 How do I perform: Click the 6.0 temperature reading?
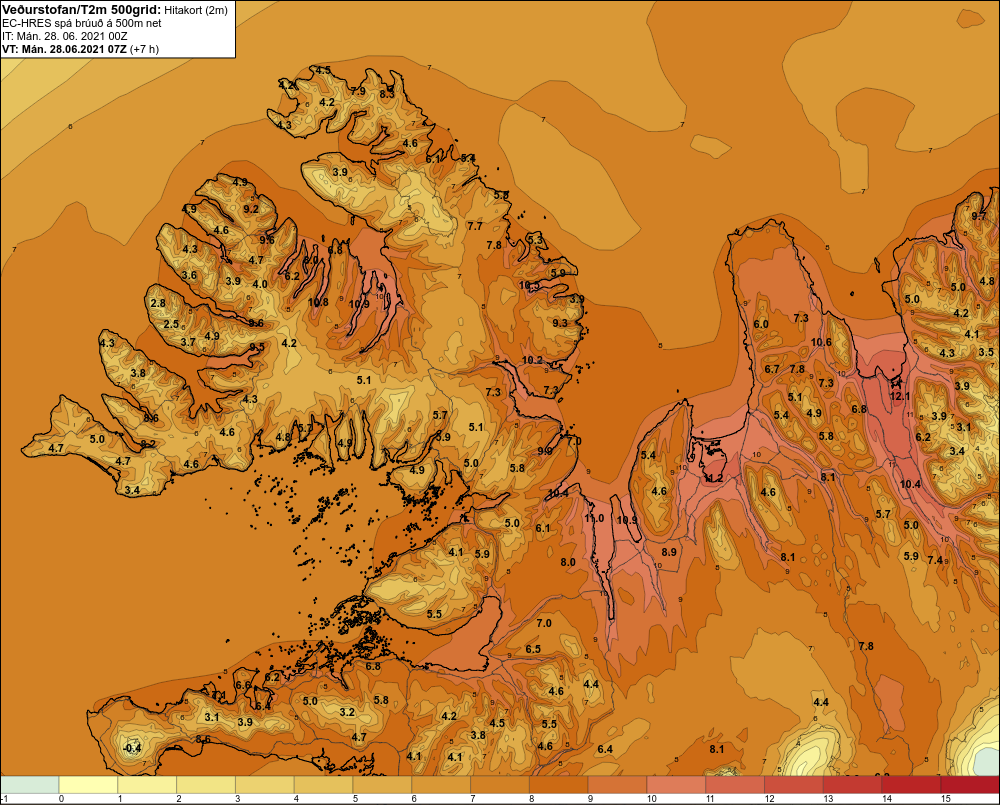[x=761, y=323]
